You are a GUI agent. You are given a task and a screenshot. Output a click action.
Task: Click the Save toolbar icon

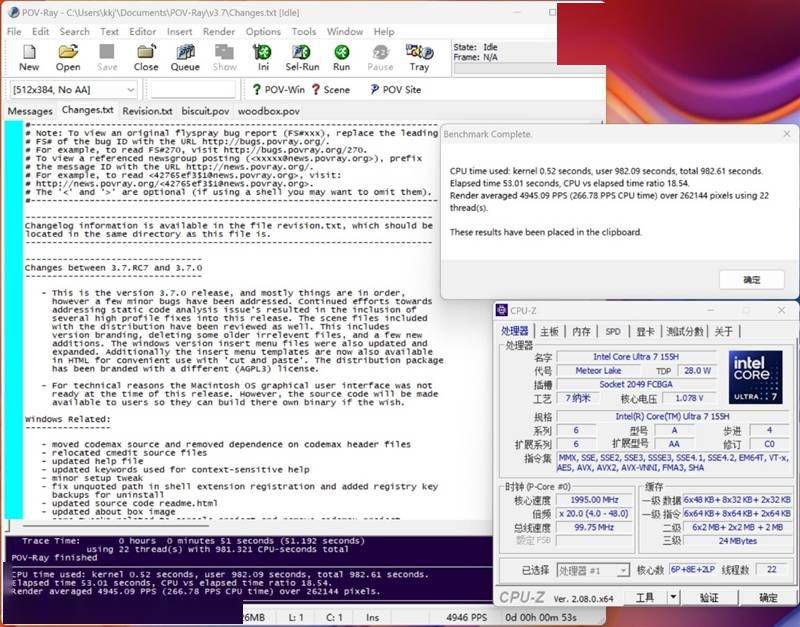[107, 52]
